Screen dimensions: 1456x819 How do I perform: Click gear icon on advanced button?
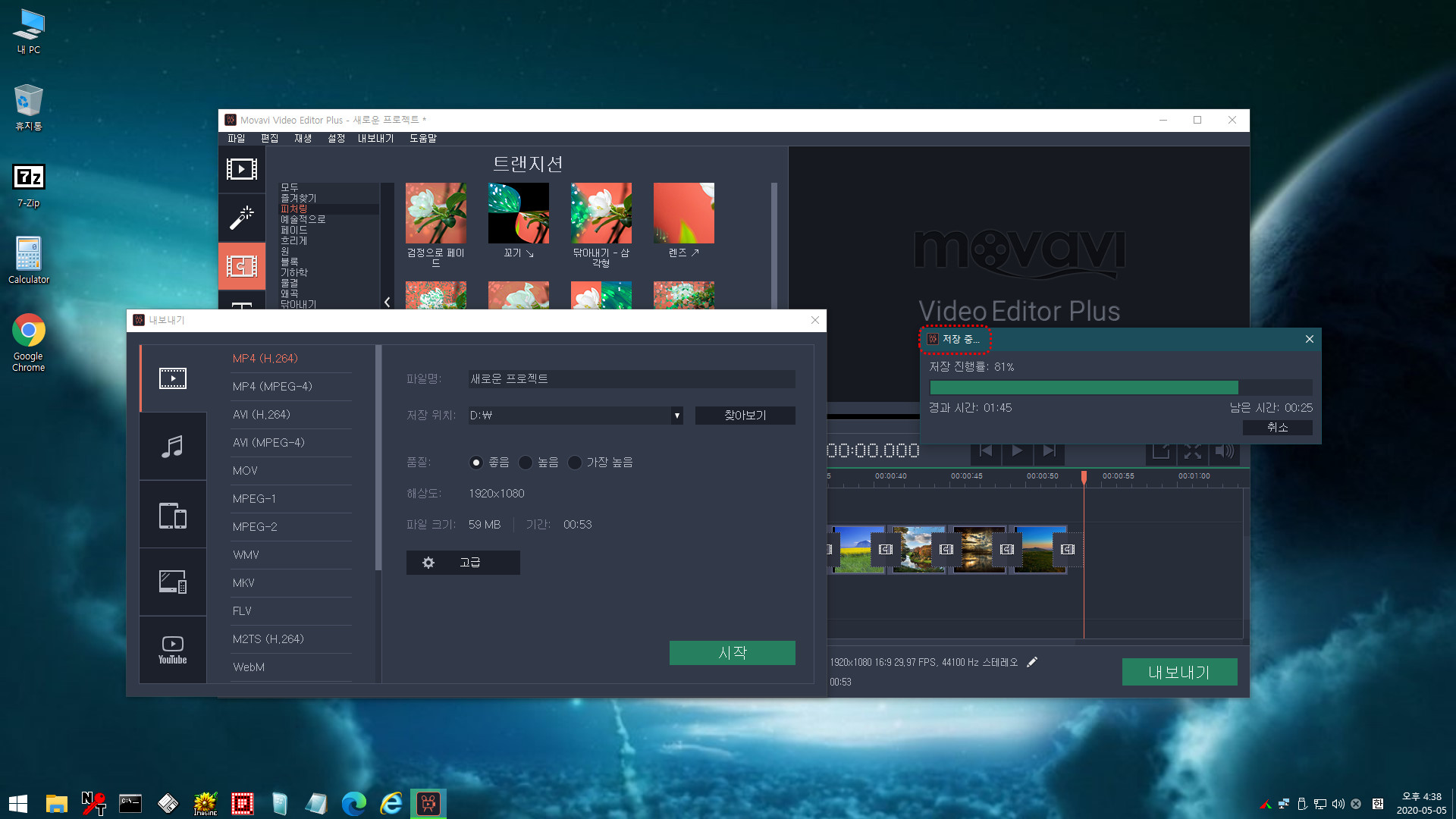(428, 563)
